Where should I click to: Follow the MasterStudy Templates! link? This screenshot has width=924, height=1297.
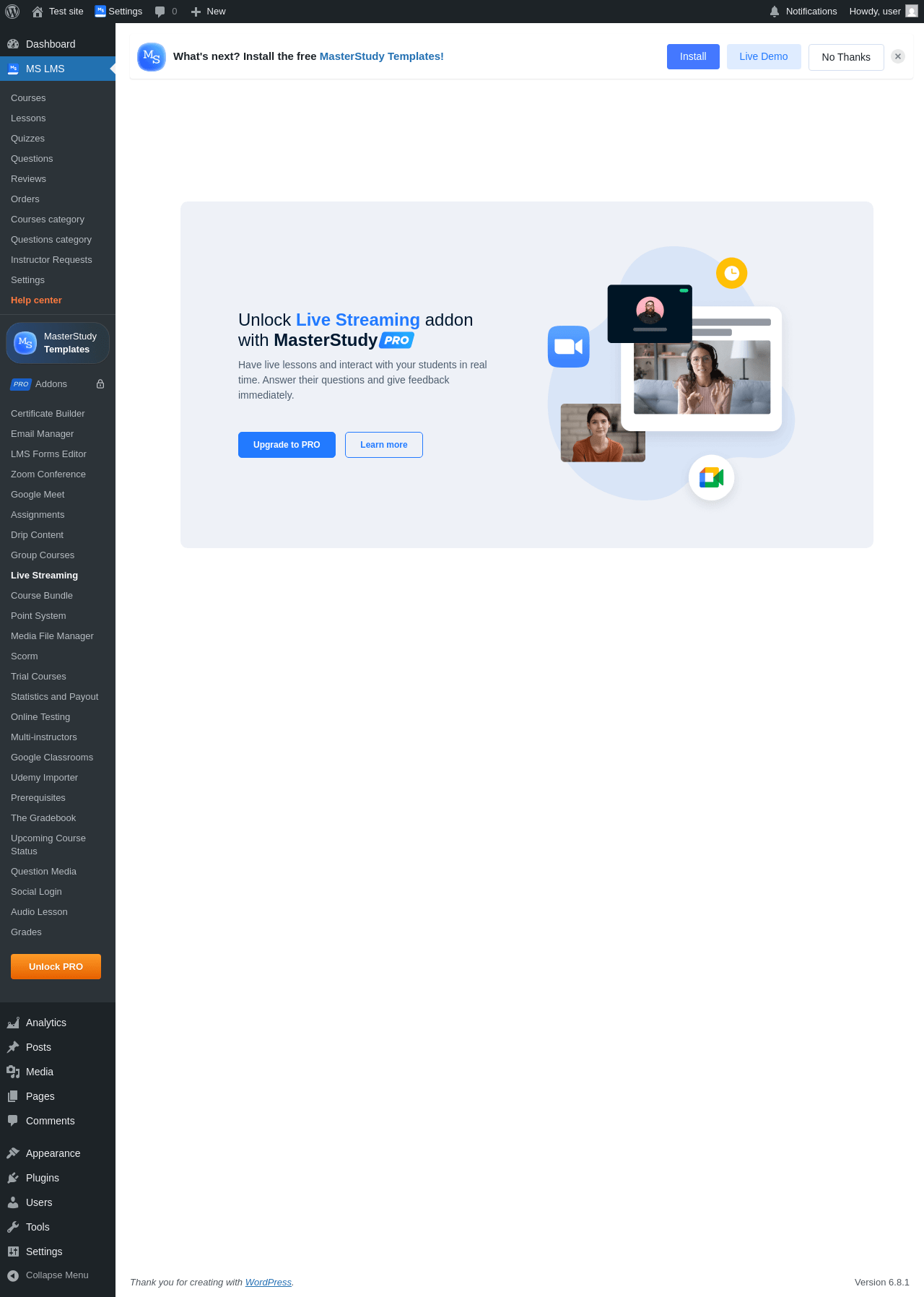coord(381,56)
